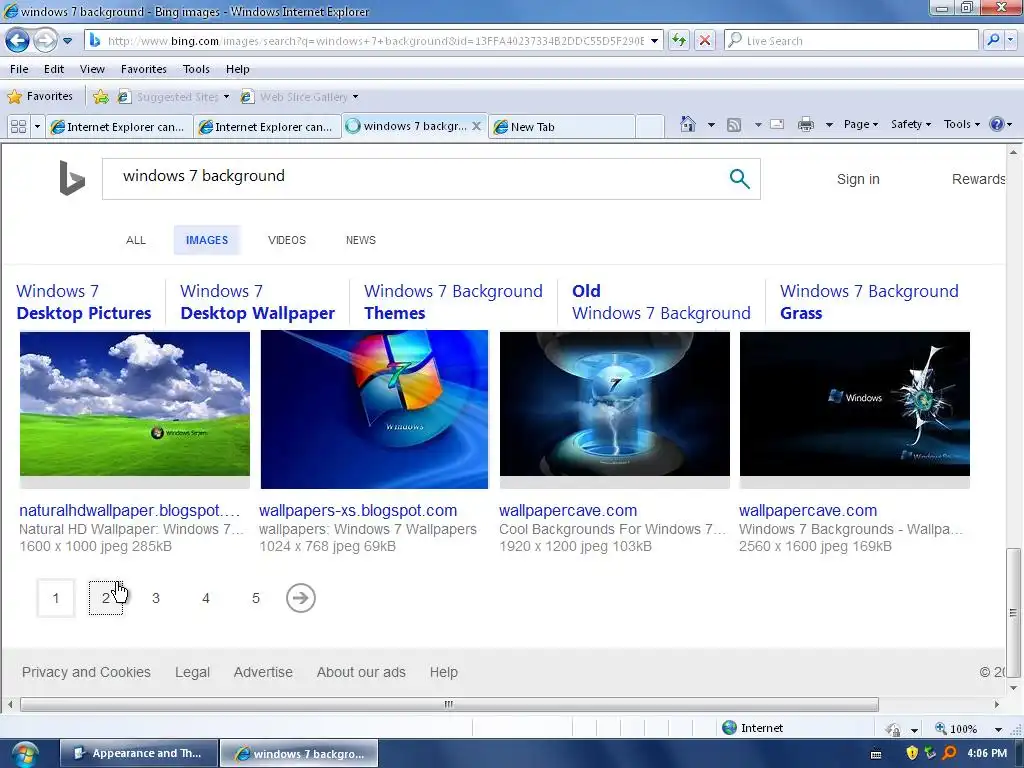Click the next page circled arrow
Screen dimensions: 1024x768
tap(300, 598)
